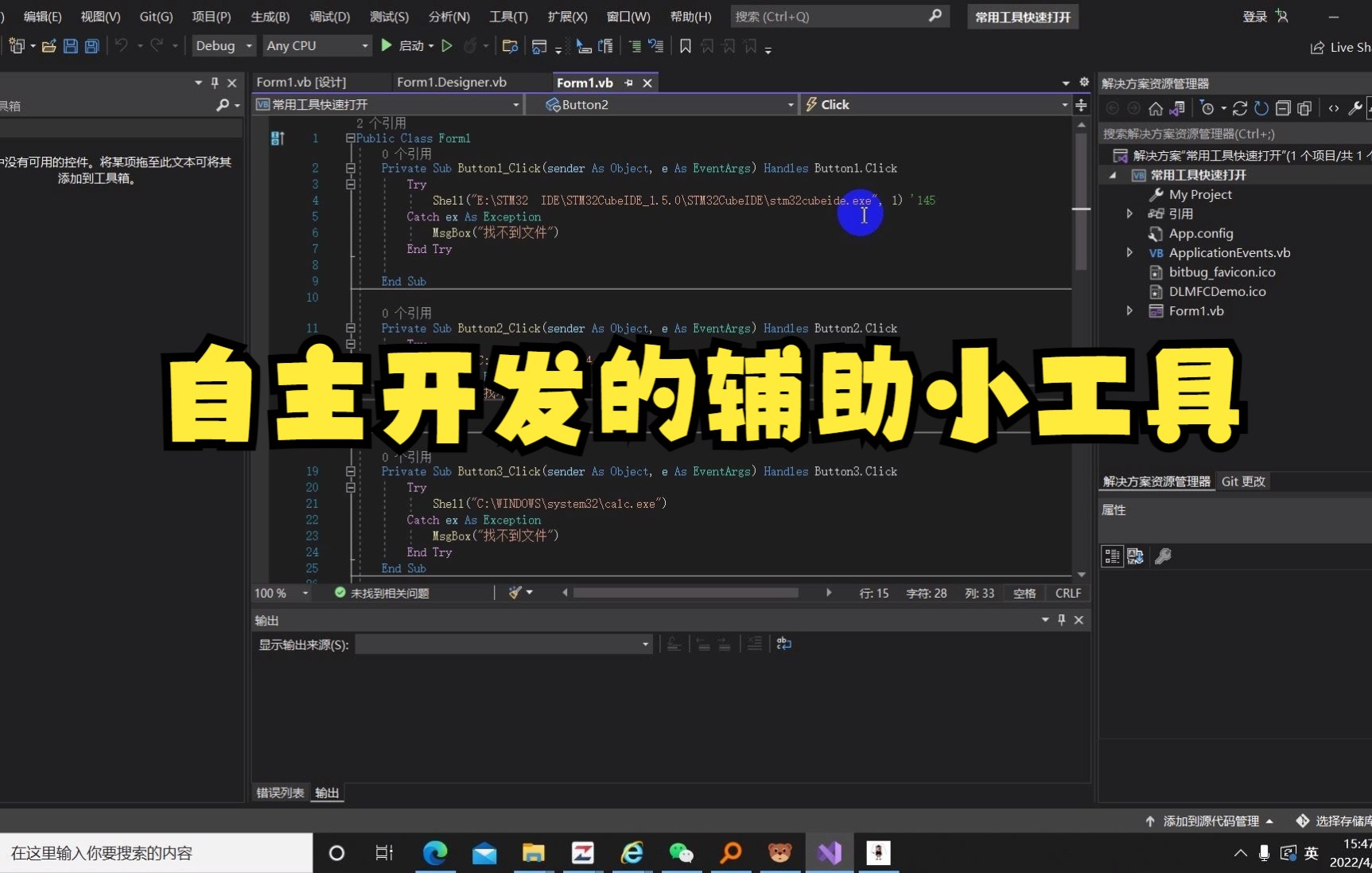Click 启动 start button label

tap(411, 46)
